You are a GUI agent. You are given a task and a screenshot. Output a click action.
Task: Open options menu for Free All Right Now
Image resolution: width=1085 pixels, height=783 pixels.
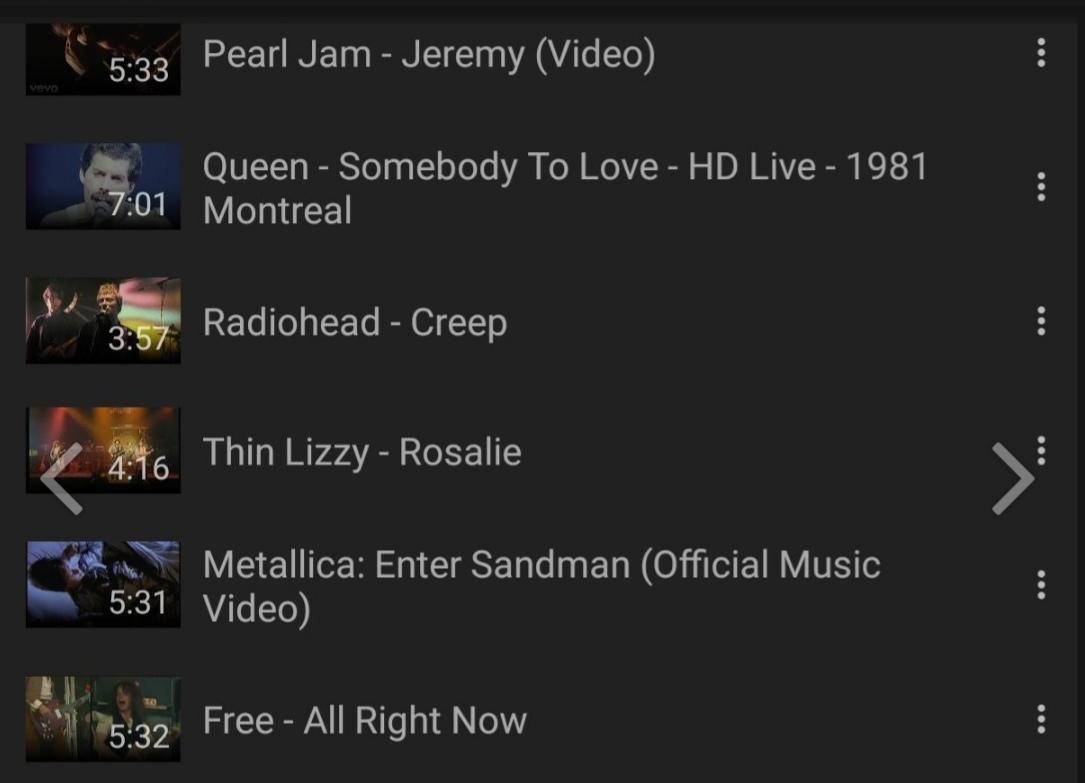[1041, 719]
